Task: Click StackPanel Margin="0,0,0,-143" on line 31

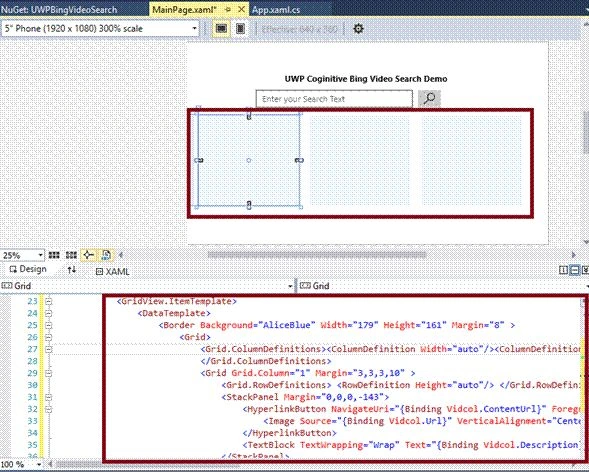Action: 305,397
